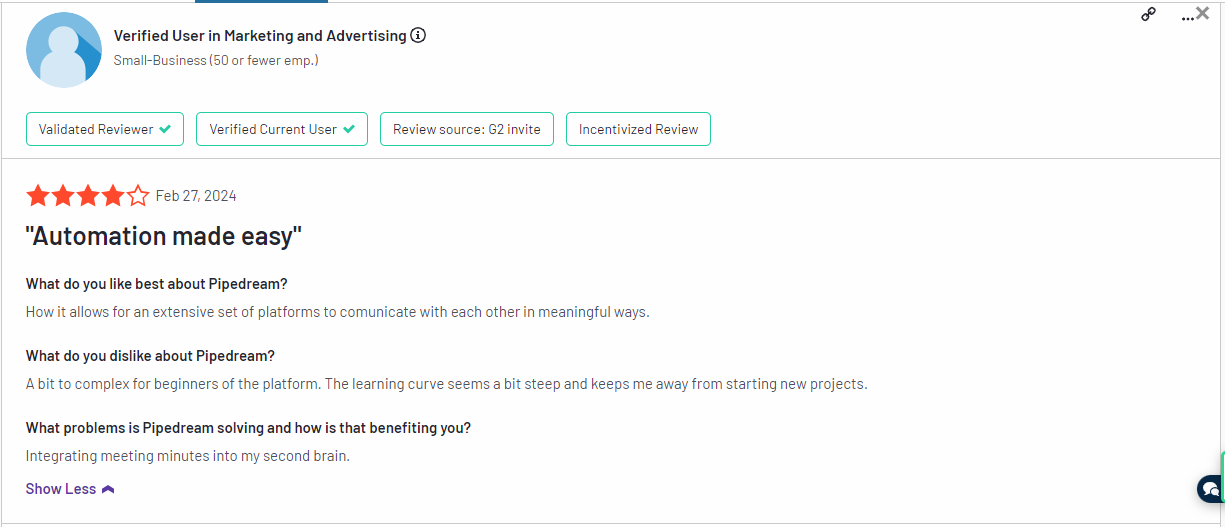Click the info icon beside Verified User name

coord(418,35)
